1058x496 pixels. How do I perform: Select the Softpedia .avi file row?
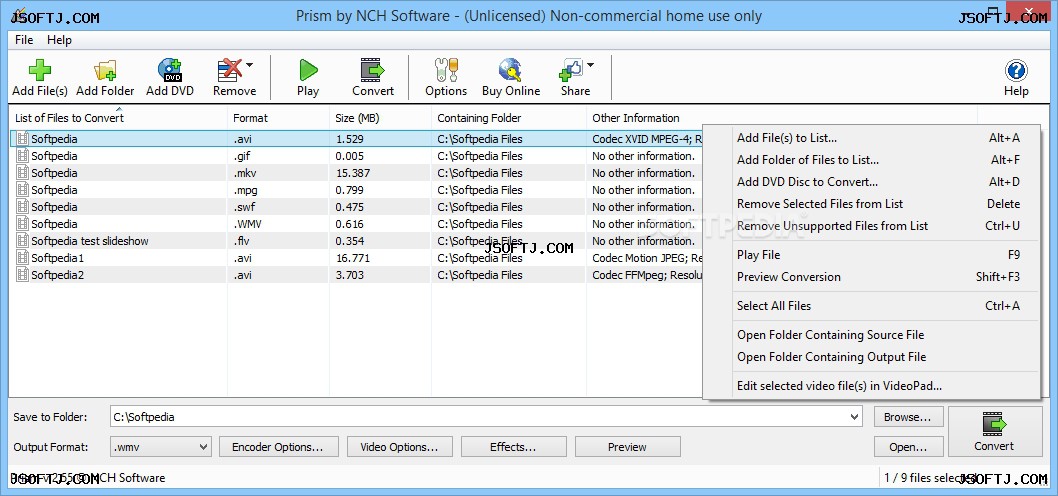point(356,139)
